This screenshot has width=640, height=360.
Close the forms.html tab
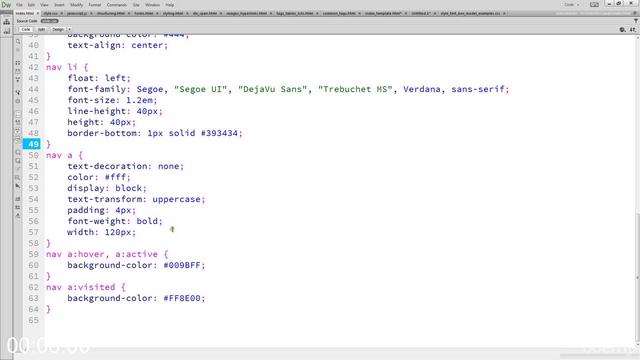(157, 13)
